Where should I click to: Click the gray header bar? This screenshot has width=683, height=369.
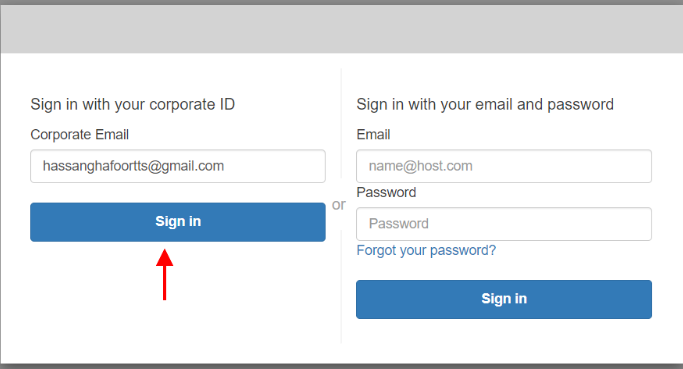[x=342, y=29]
